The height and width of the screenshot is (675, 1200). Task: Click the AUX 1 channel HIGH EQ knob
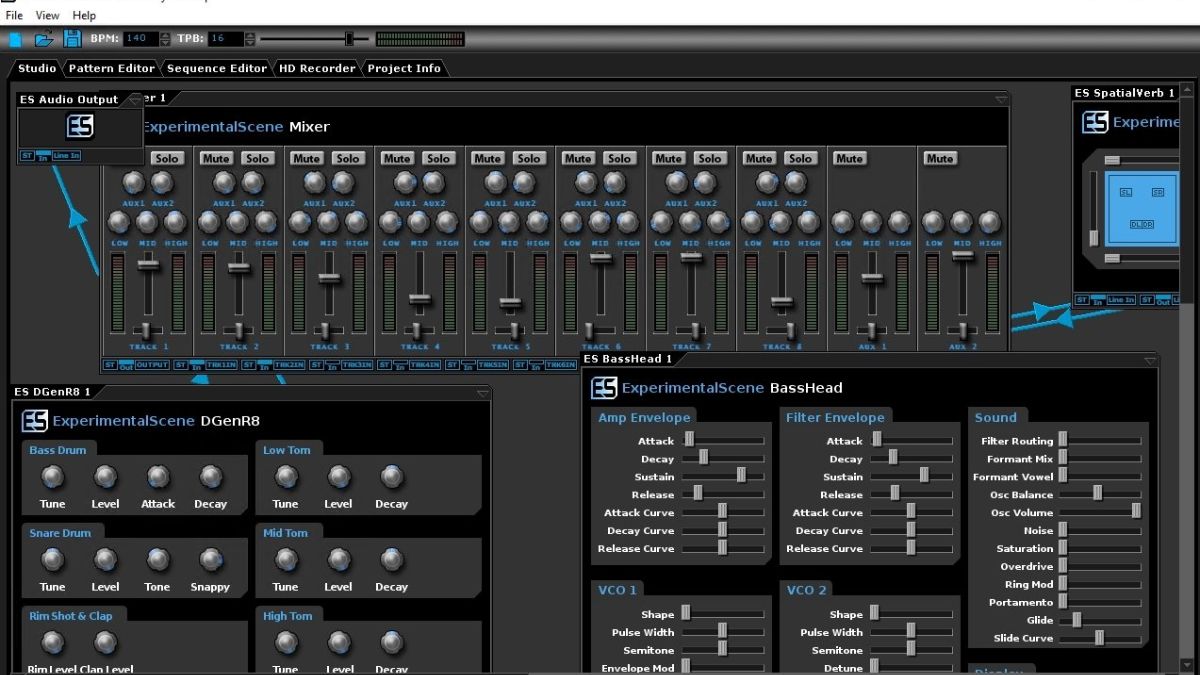click(x=899, y=222)
